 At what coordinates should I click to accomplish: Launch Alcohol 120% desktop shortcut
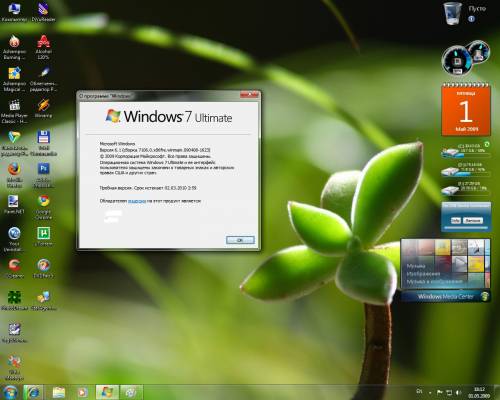coord(43,47)
